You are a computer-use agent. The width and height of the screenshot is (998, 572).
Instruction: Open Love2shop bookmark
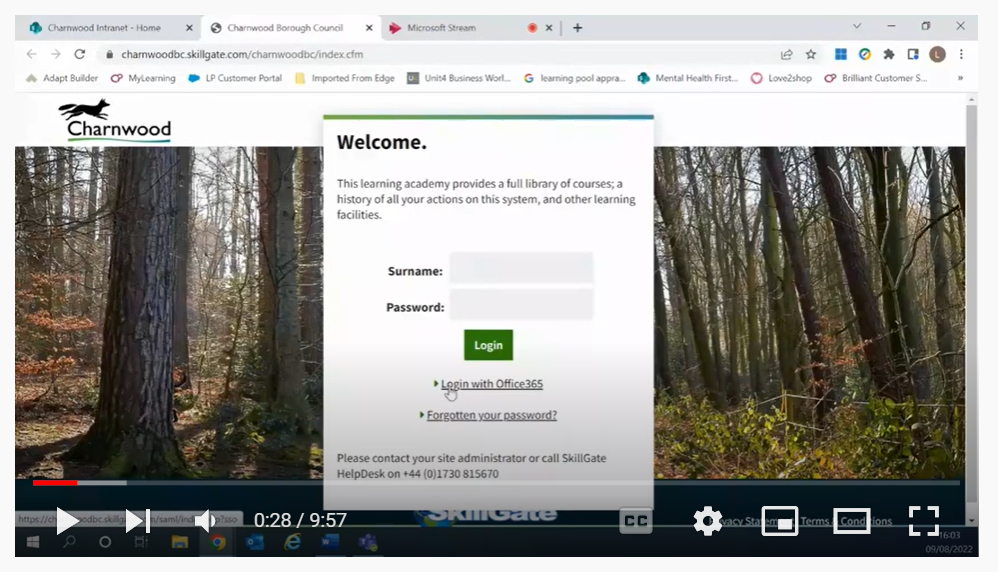(781, 78)
